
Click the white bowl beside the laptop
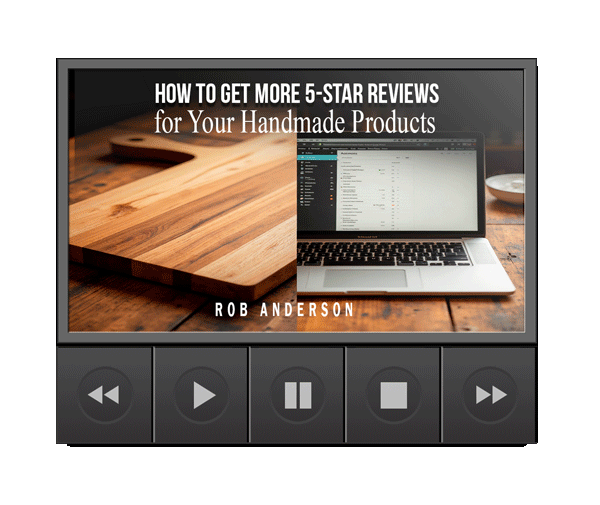pyautogui.click(x=507, y=186)
